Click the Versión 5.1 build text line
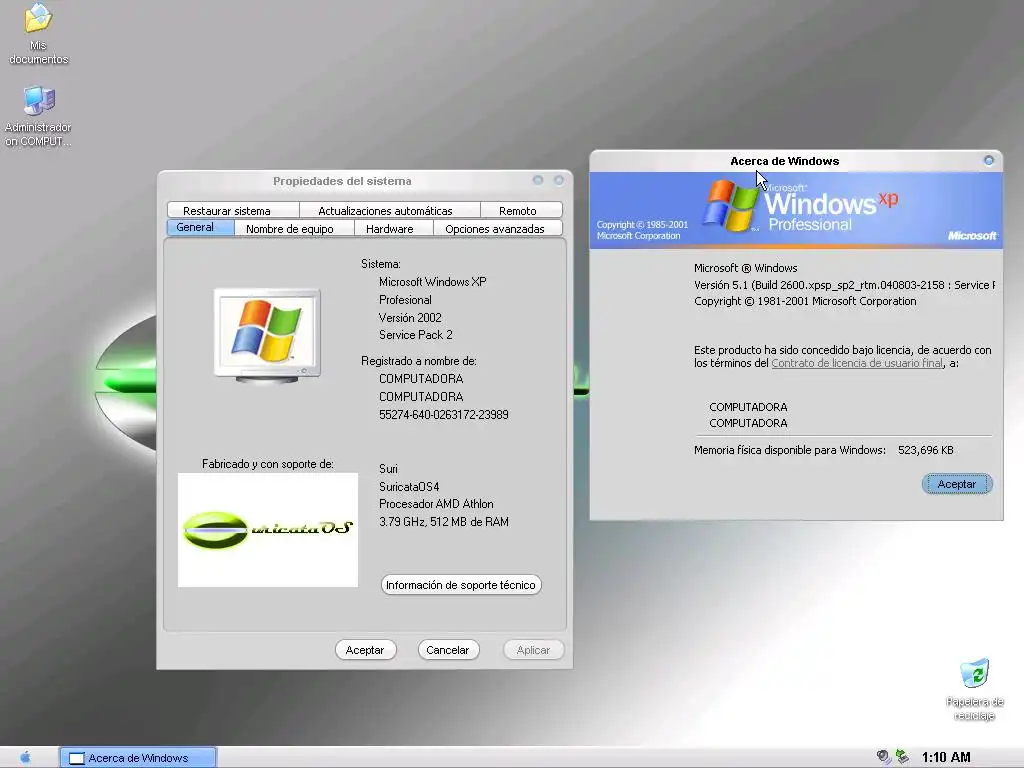This screenshot has width=1024, height=768. point(844,285)
